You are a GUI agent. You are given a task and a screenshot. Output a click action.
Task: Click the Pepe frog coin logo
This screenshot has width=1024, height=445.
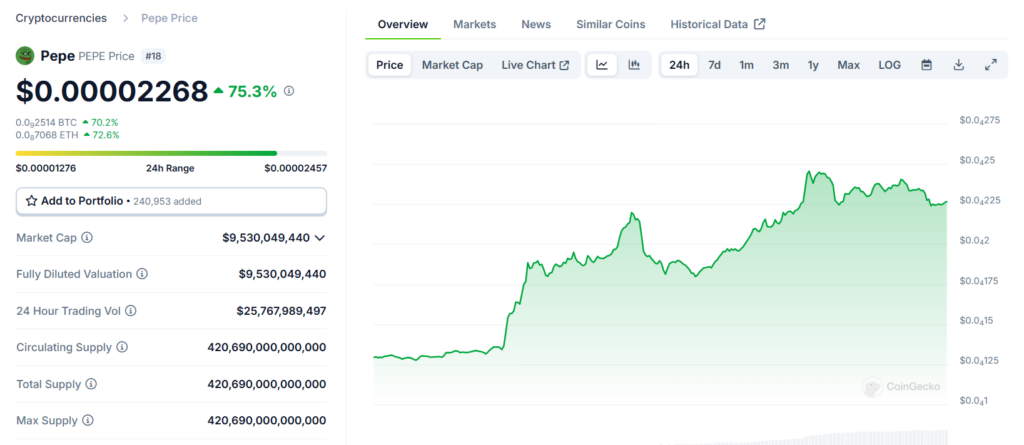click(25, 56)
